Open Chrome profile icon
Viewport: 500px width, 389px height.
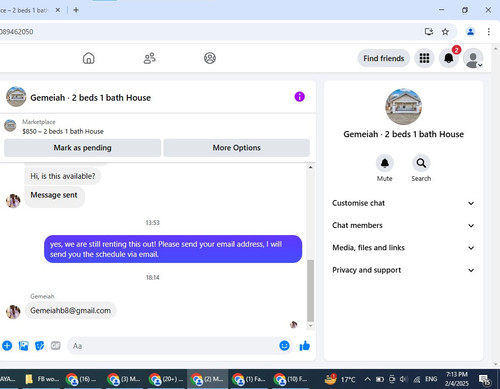coord(470,32)
